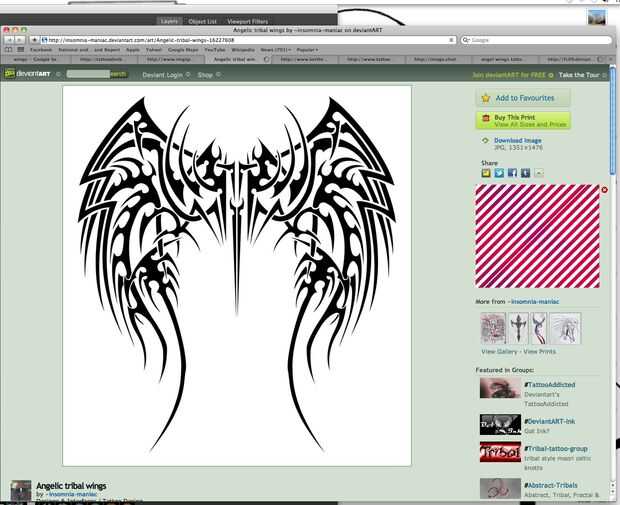The height and width of the screenshot is (505, 620).
Task: Switch to Viewport Filters tab in background window
Action: (248, 21)
